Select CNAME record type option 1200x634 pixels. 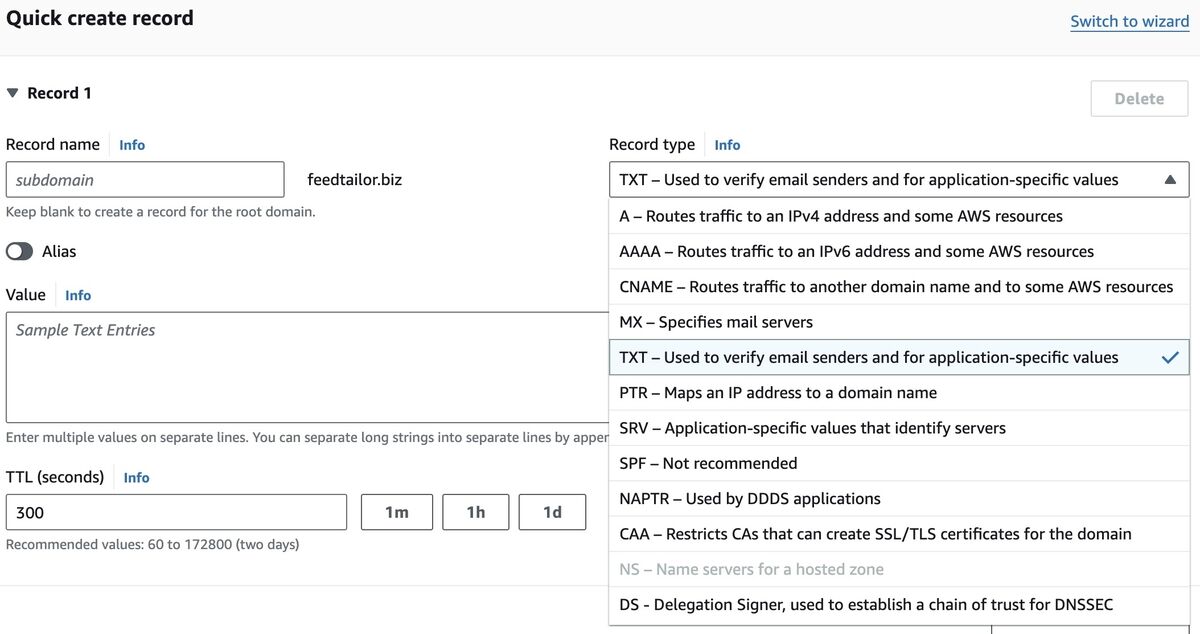tap(899, 287)
